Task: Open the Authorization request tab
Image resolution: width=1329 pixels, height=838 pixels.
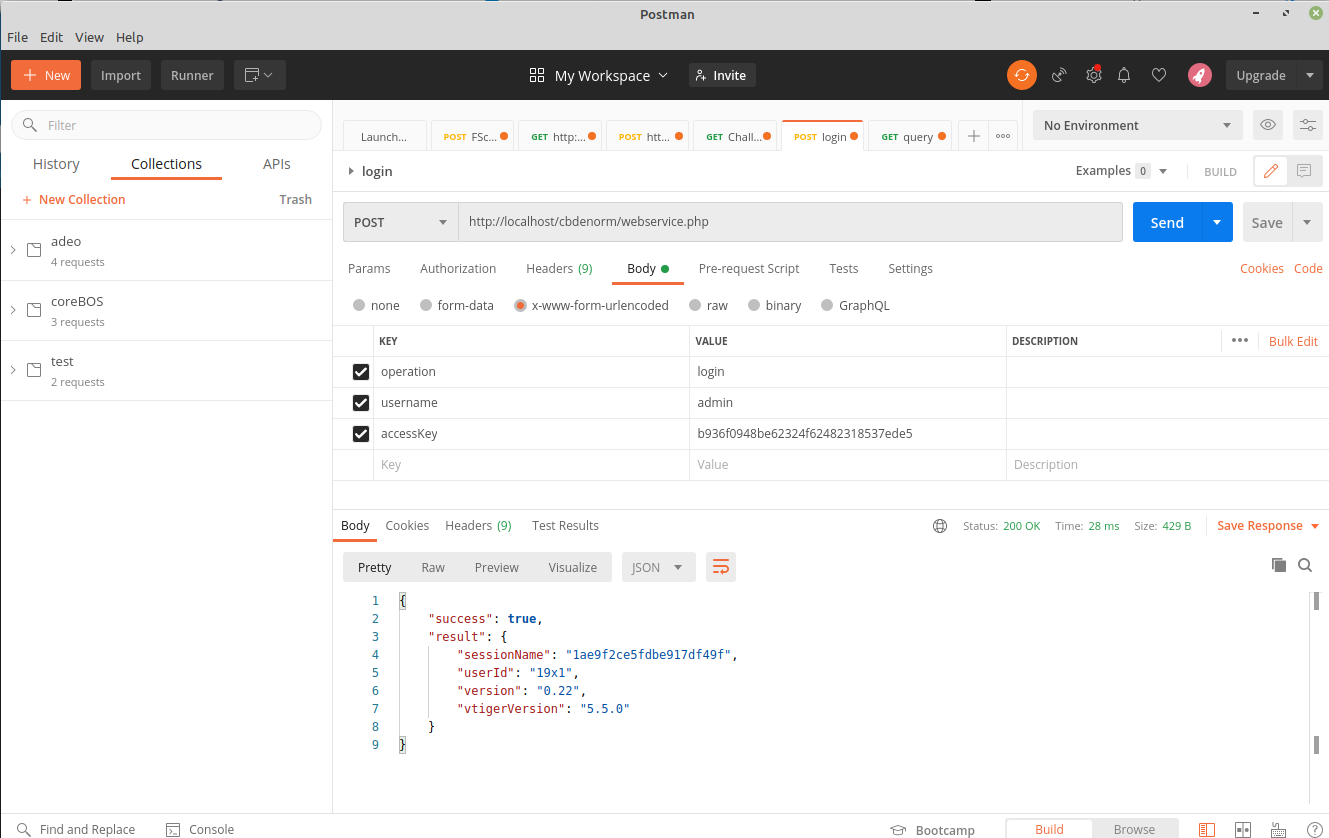Action: pyautogui.click(x=458, y=268)
